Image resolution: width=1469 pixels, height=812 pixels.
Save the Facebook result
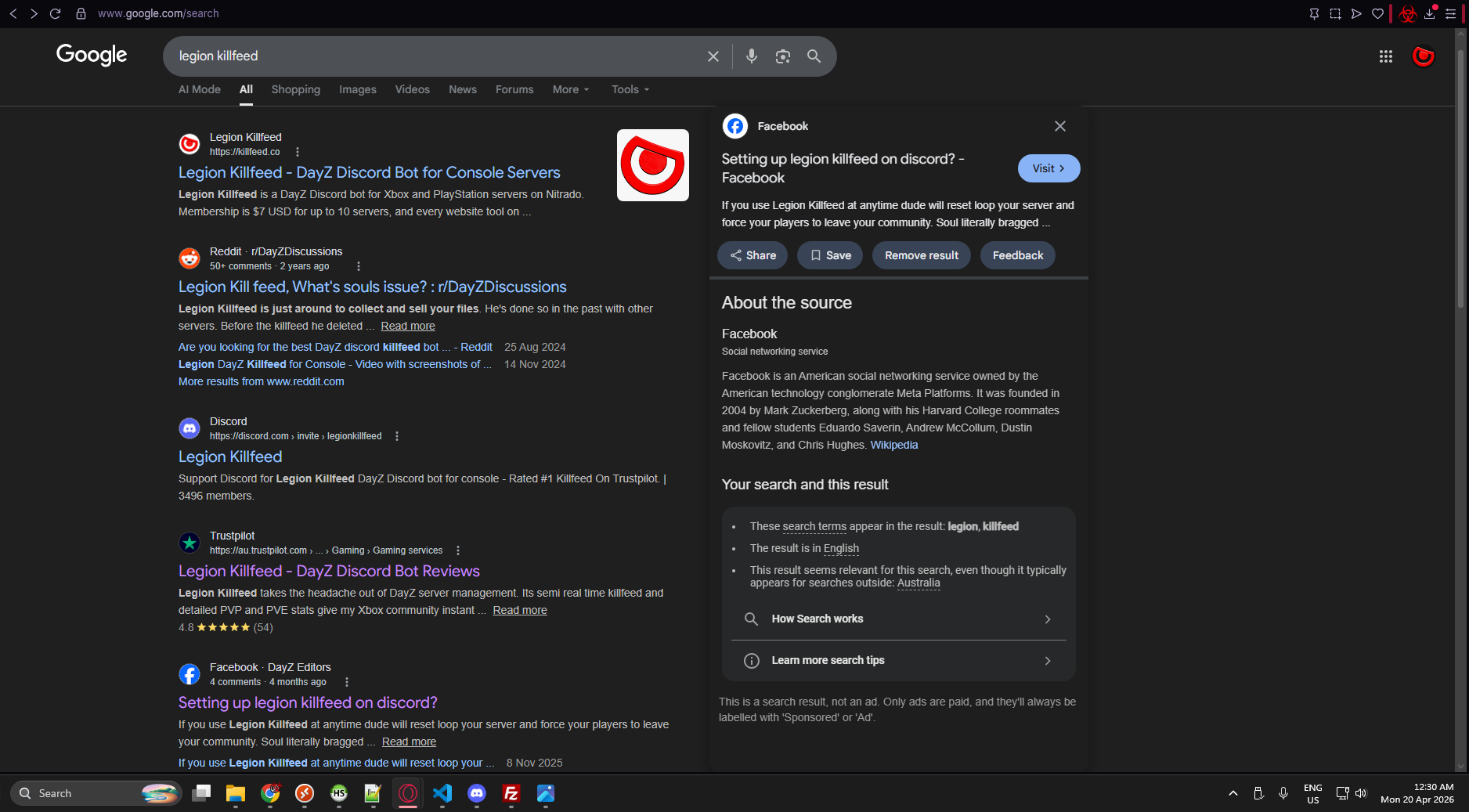coord(830,255)
